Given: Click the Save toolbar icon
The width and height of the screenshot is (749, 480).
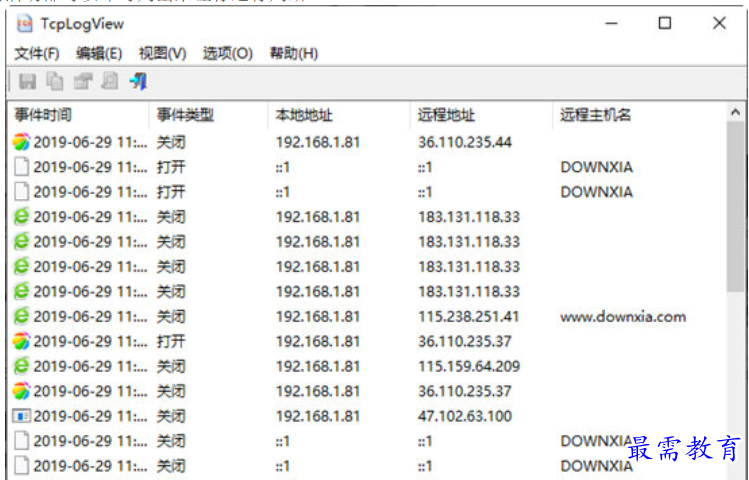Looking at the screenshot, I should coord(28,81).
